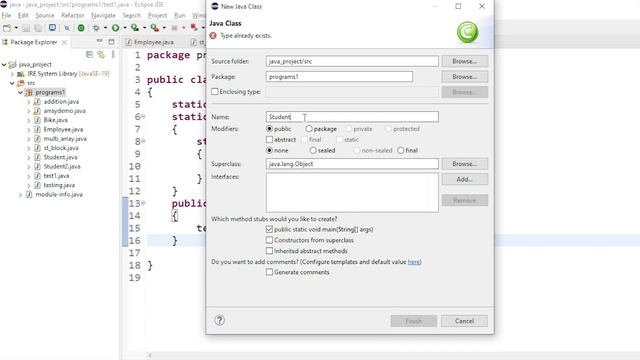Click the Source folder input field

click(352, 61)
